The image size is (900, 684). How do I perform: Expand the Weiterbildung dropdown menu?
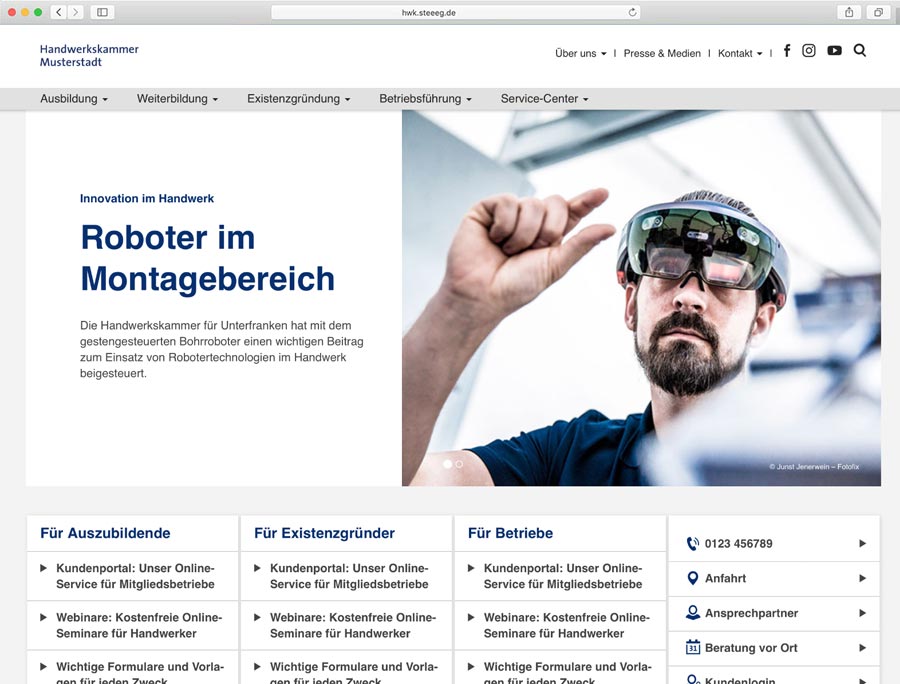(177, 99)
